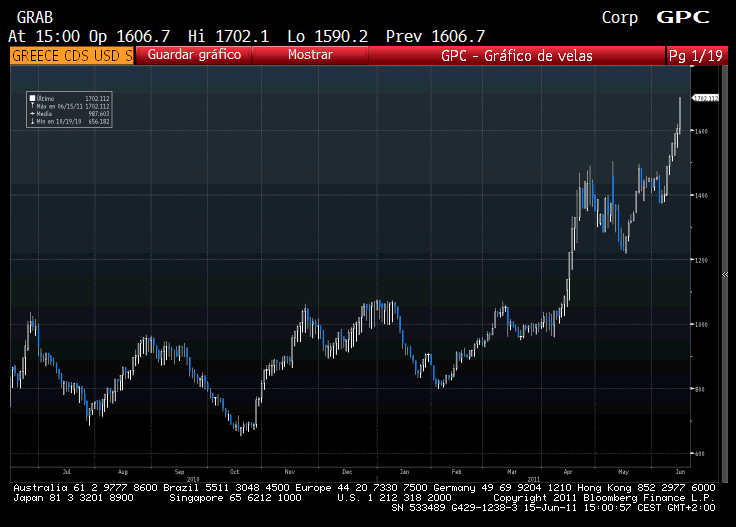Click the 'Jul' month label on time axis

[x=67, y=472]
